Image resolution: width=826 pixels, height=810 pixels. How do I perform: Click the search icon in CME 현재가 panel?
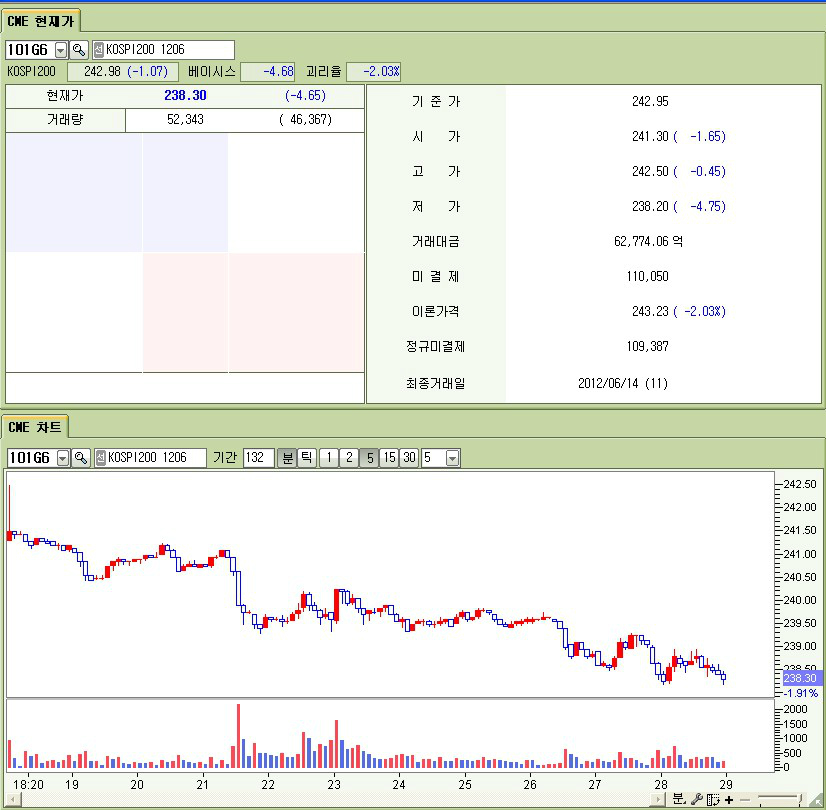(79, 50)
